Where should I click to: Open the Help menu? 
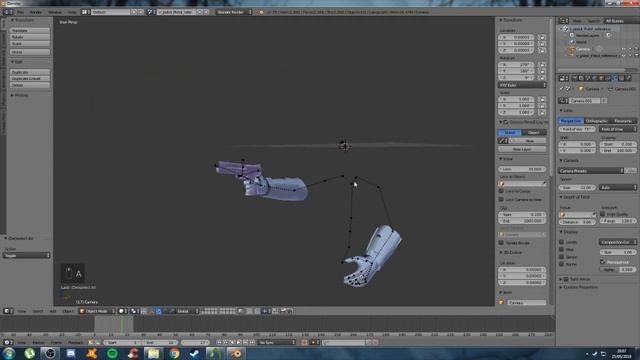click(72, 12)
